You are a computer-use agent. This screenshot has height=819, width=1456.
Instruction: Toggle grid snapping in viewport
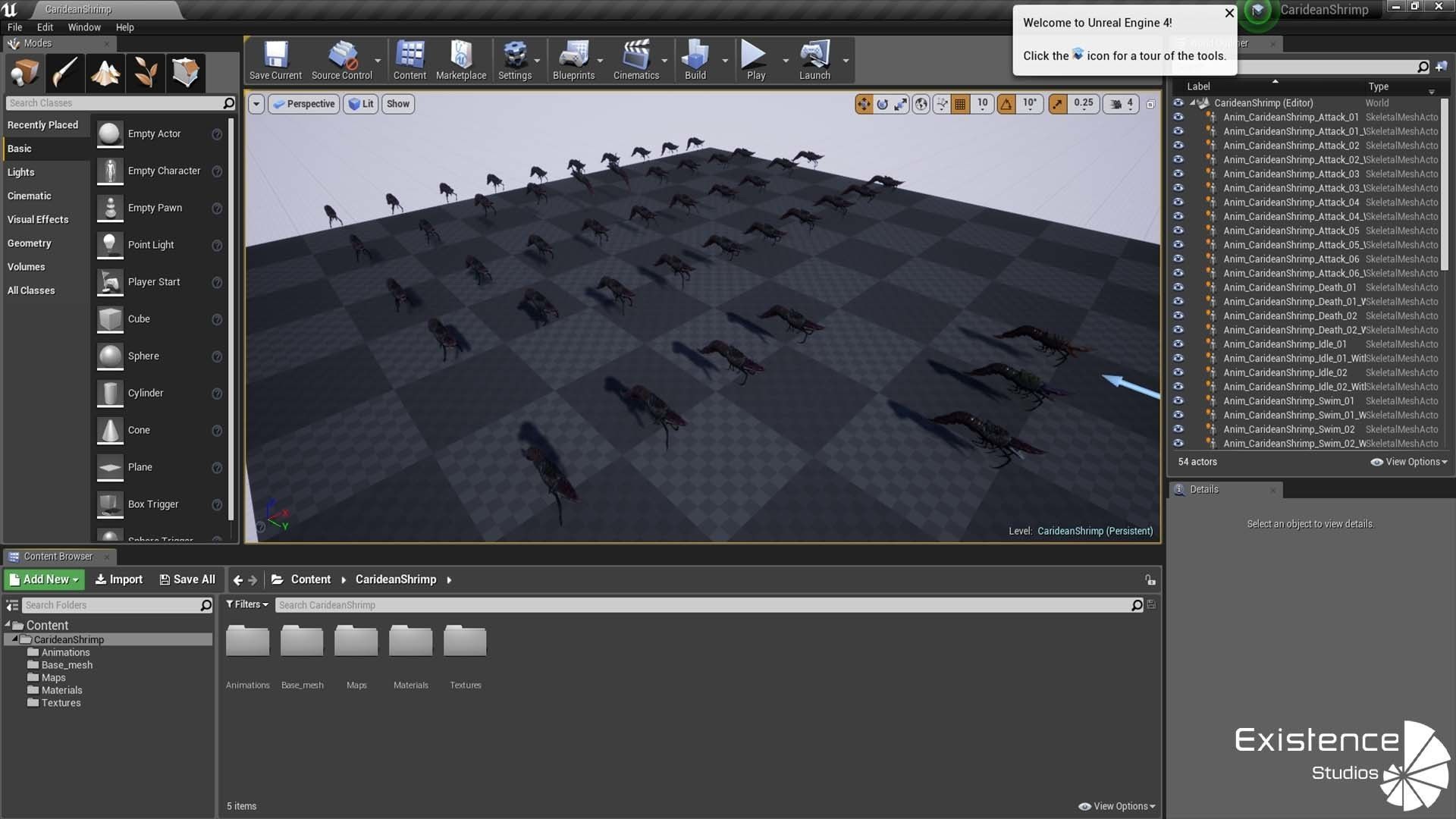960,104
